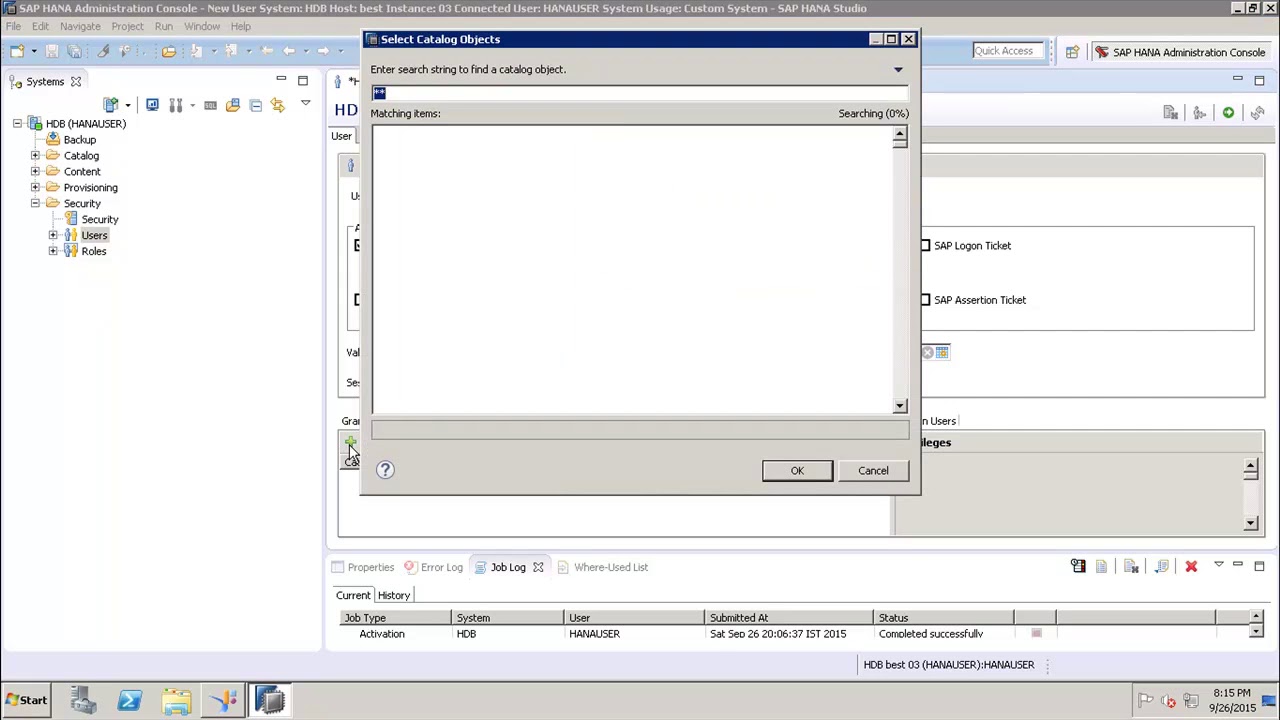1280x720 pixels.
Task: Select the History subtab in Job Log
Action: pos(394,595)
